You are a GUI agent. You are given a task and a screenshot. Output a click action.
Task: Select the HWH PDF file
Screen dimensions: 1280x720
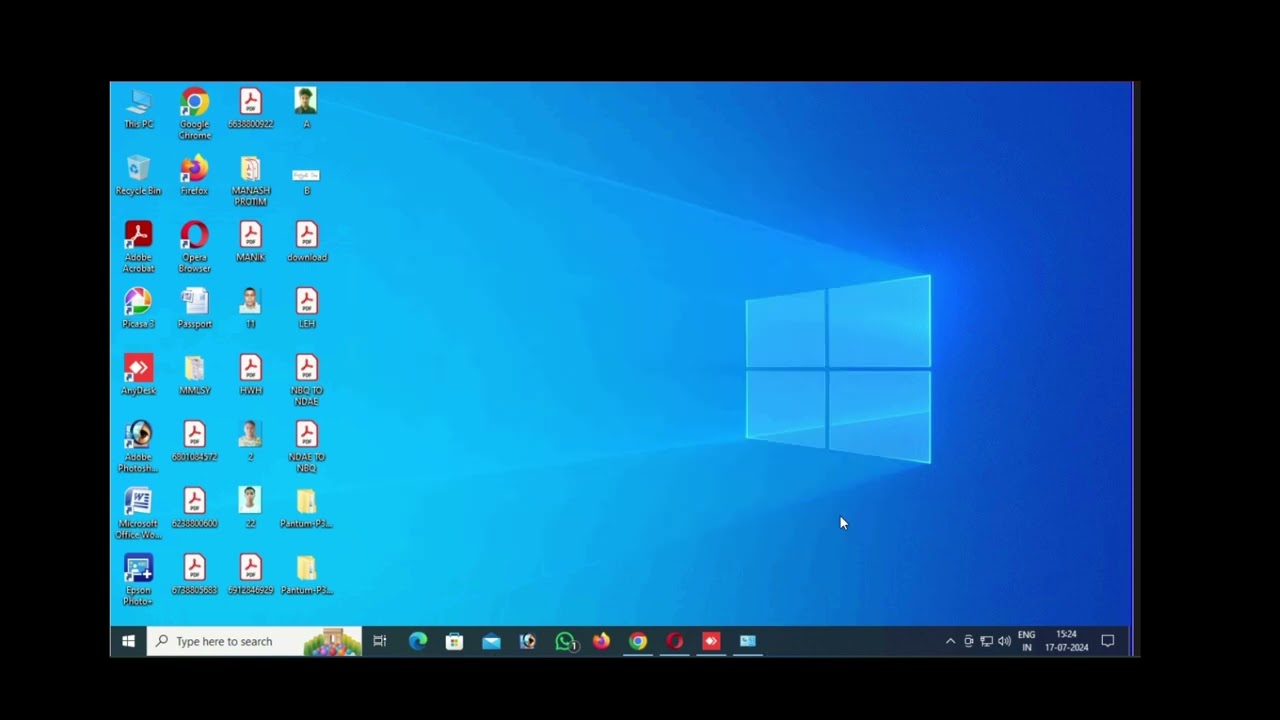251,375
